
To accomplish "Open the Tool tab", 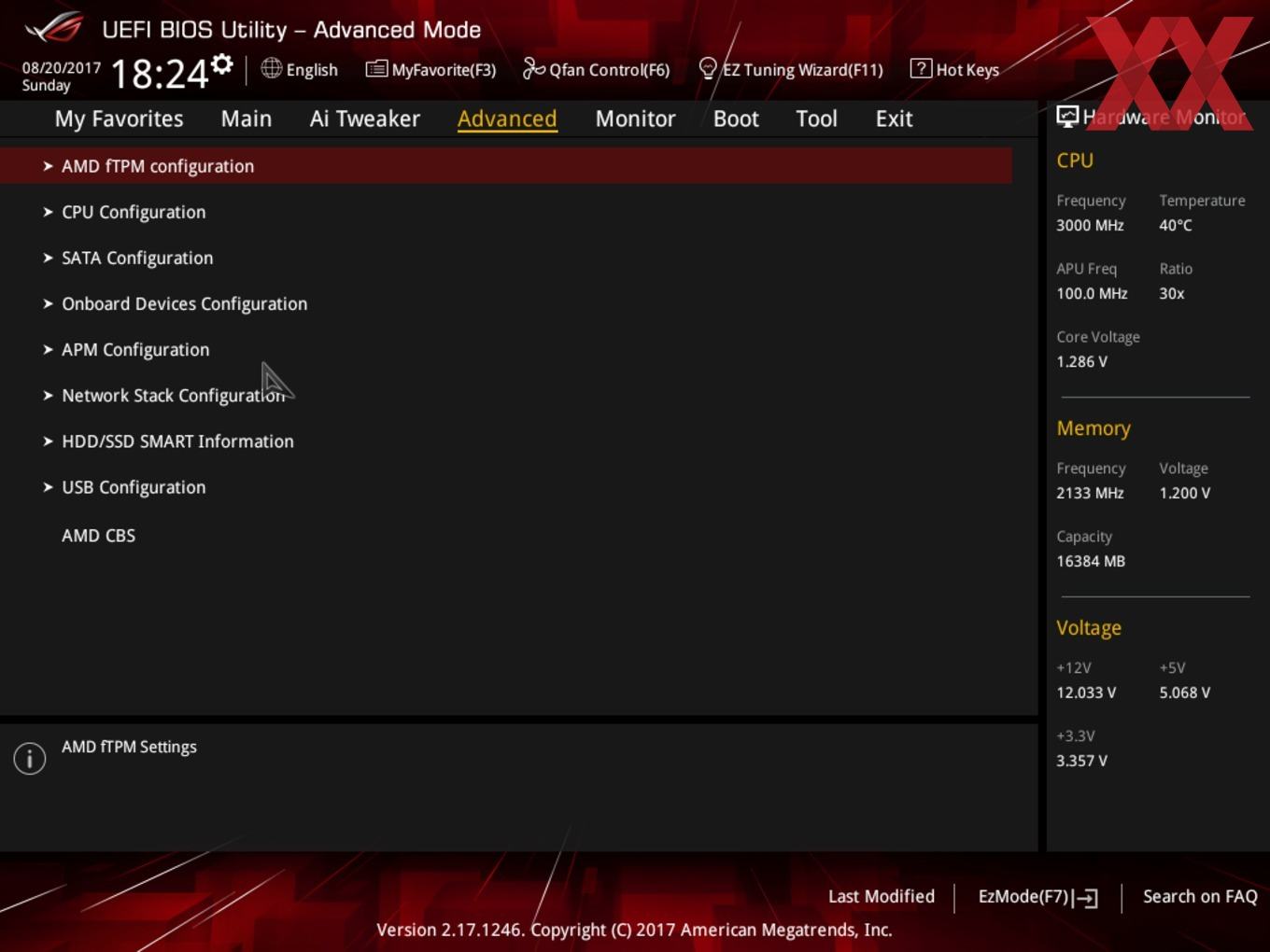I will click(x=816, y=119).
